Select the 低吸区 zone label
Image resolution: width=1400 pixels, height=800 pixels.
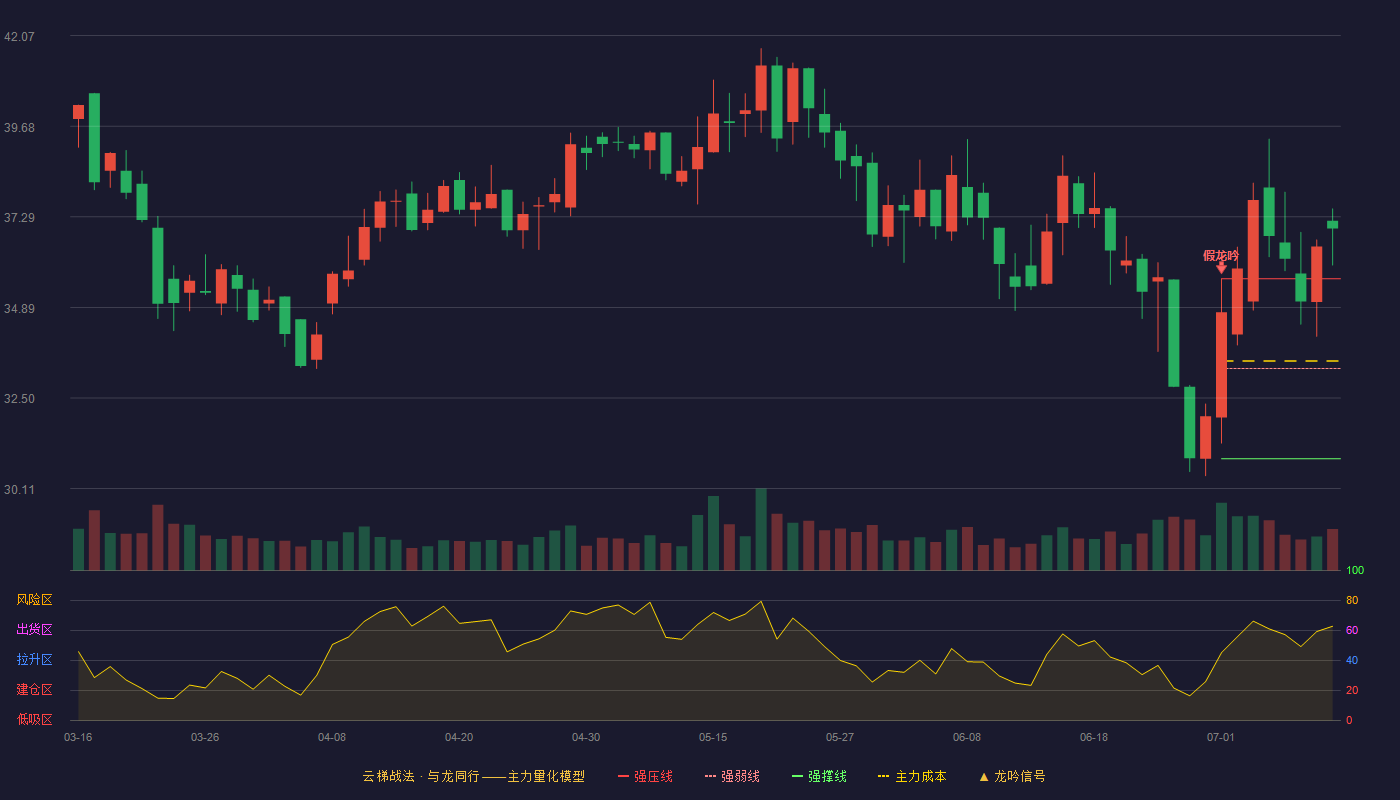click(x=34, y=719)
